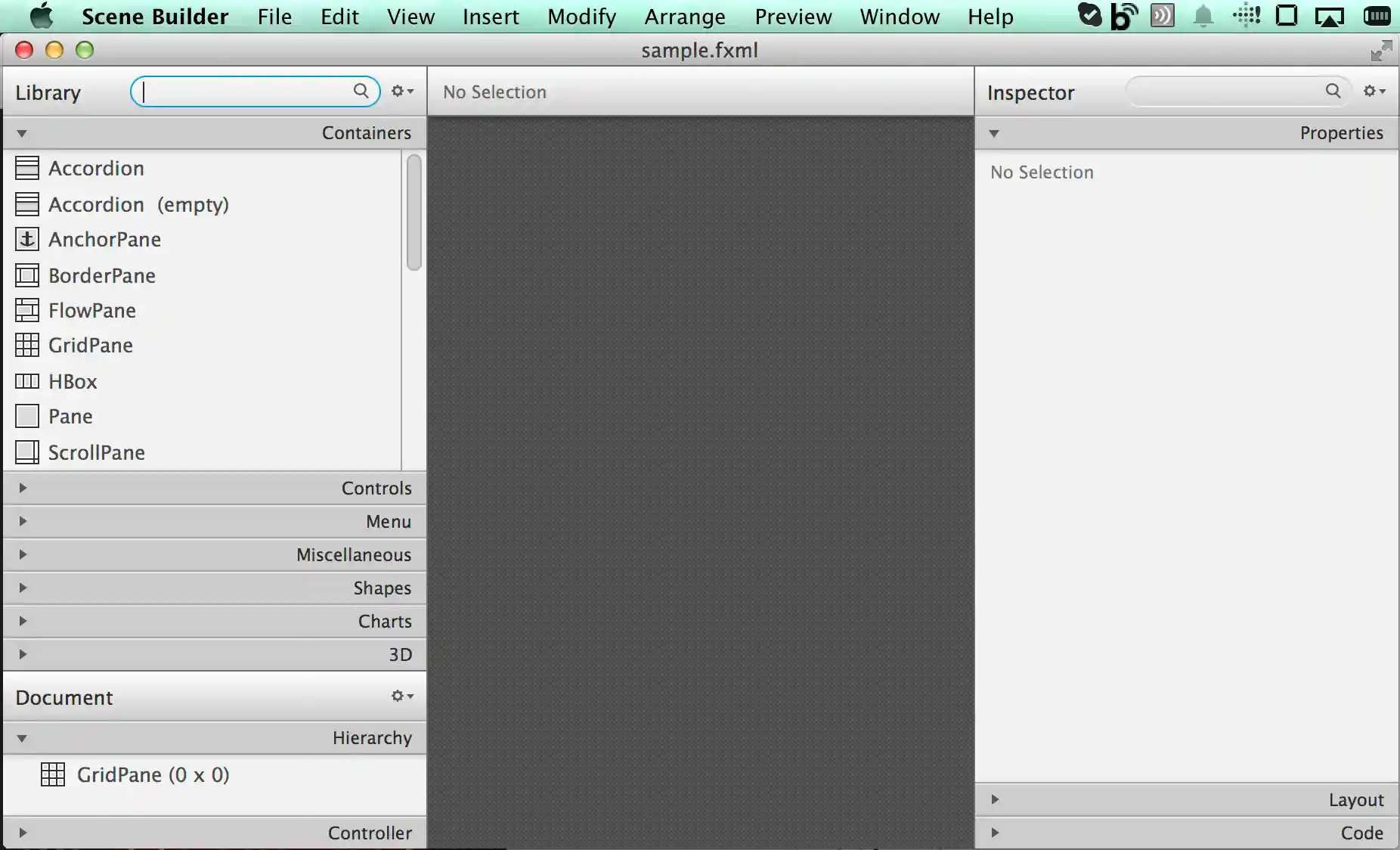
Task: Open the Scene Builder application menu
Action: tap(155, 16)
